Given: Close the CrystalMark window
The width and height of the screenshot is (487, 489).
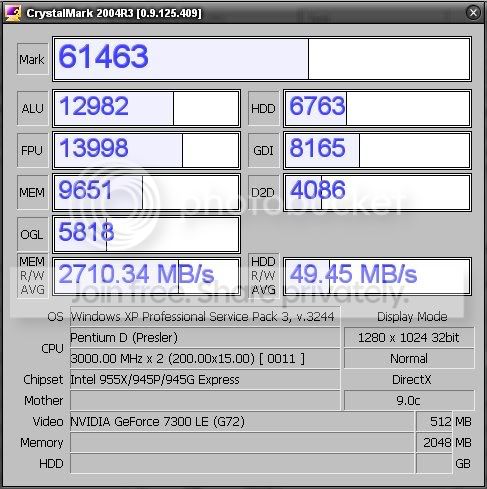Looking at the screenshot, I should click(473, 13).
